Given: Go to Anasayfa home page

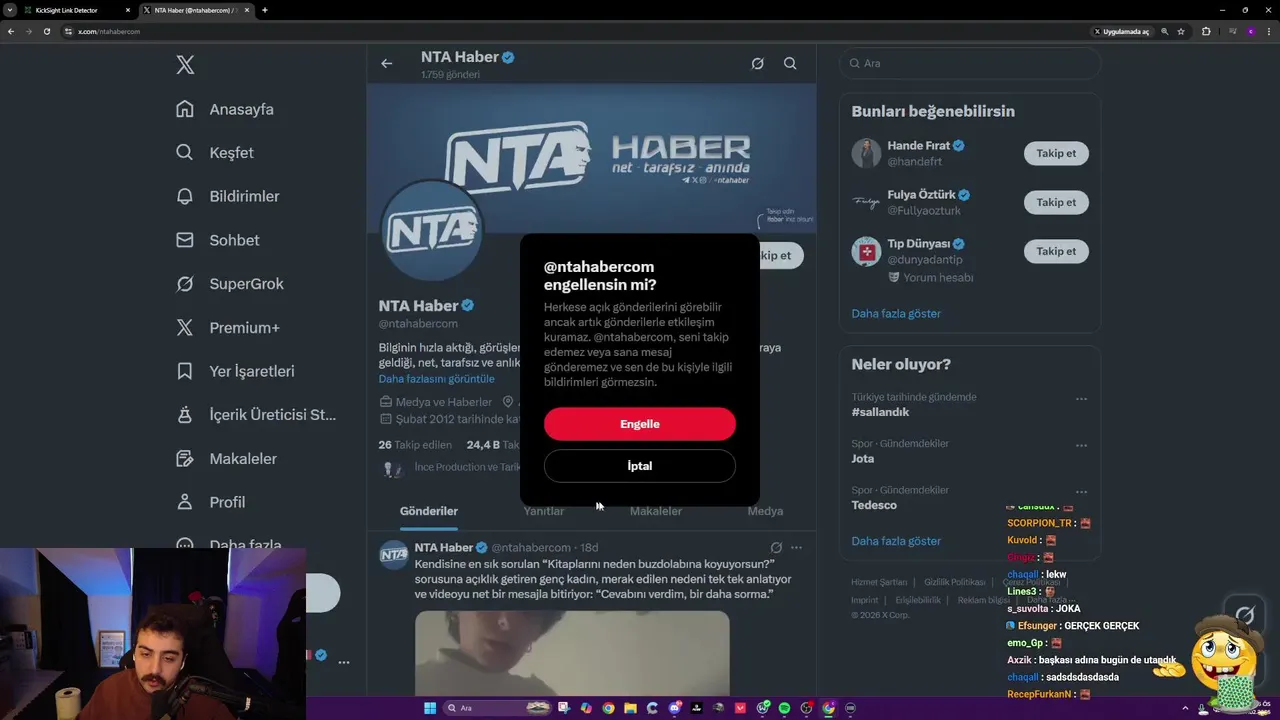Looking at the screenshot, I should [x=225, y=109].
